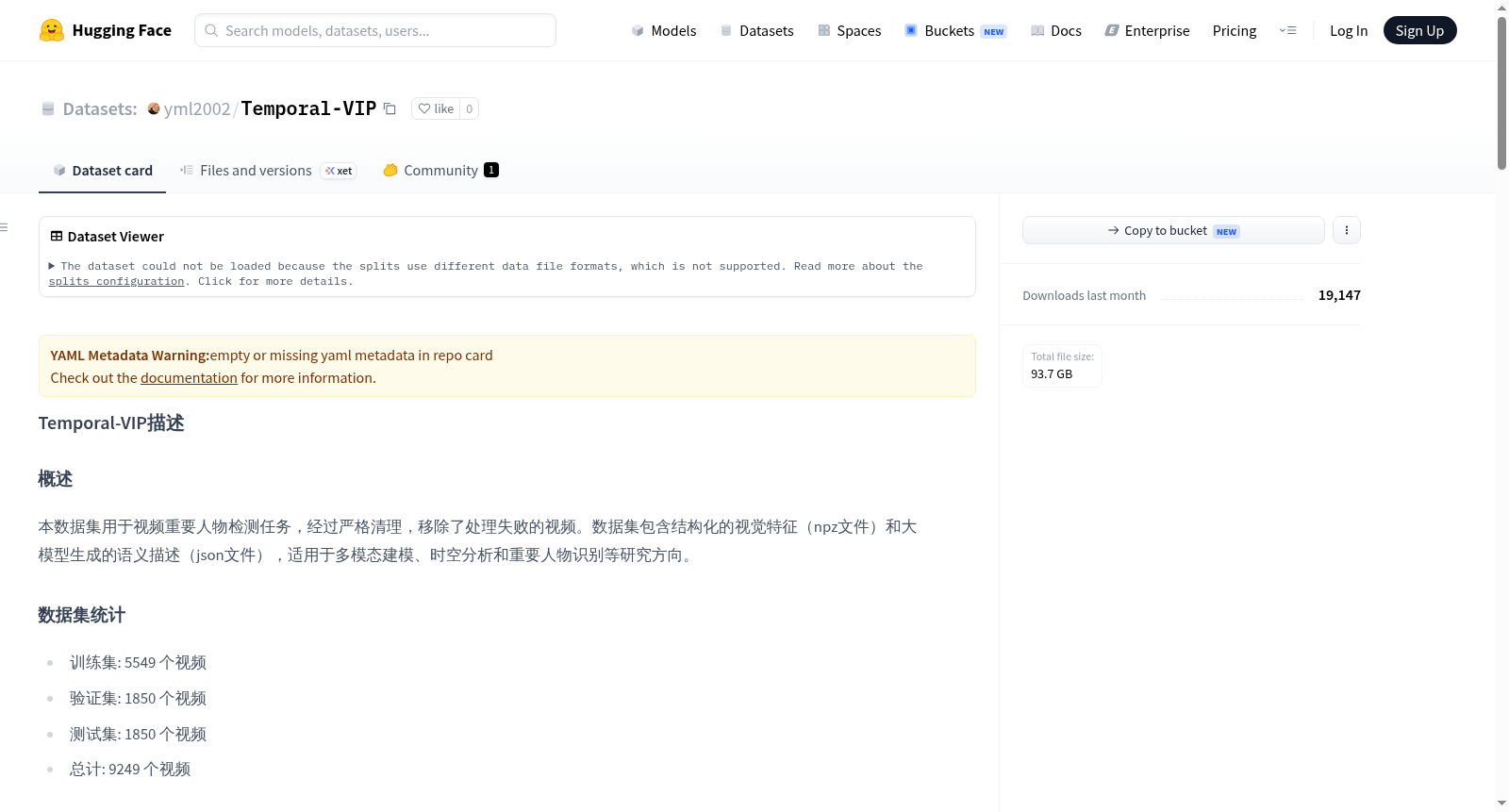Click the xet badge on Files tab
Image resolution: width=1509 pixels, height=812 pixels.
tap(339, 171)
